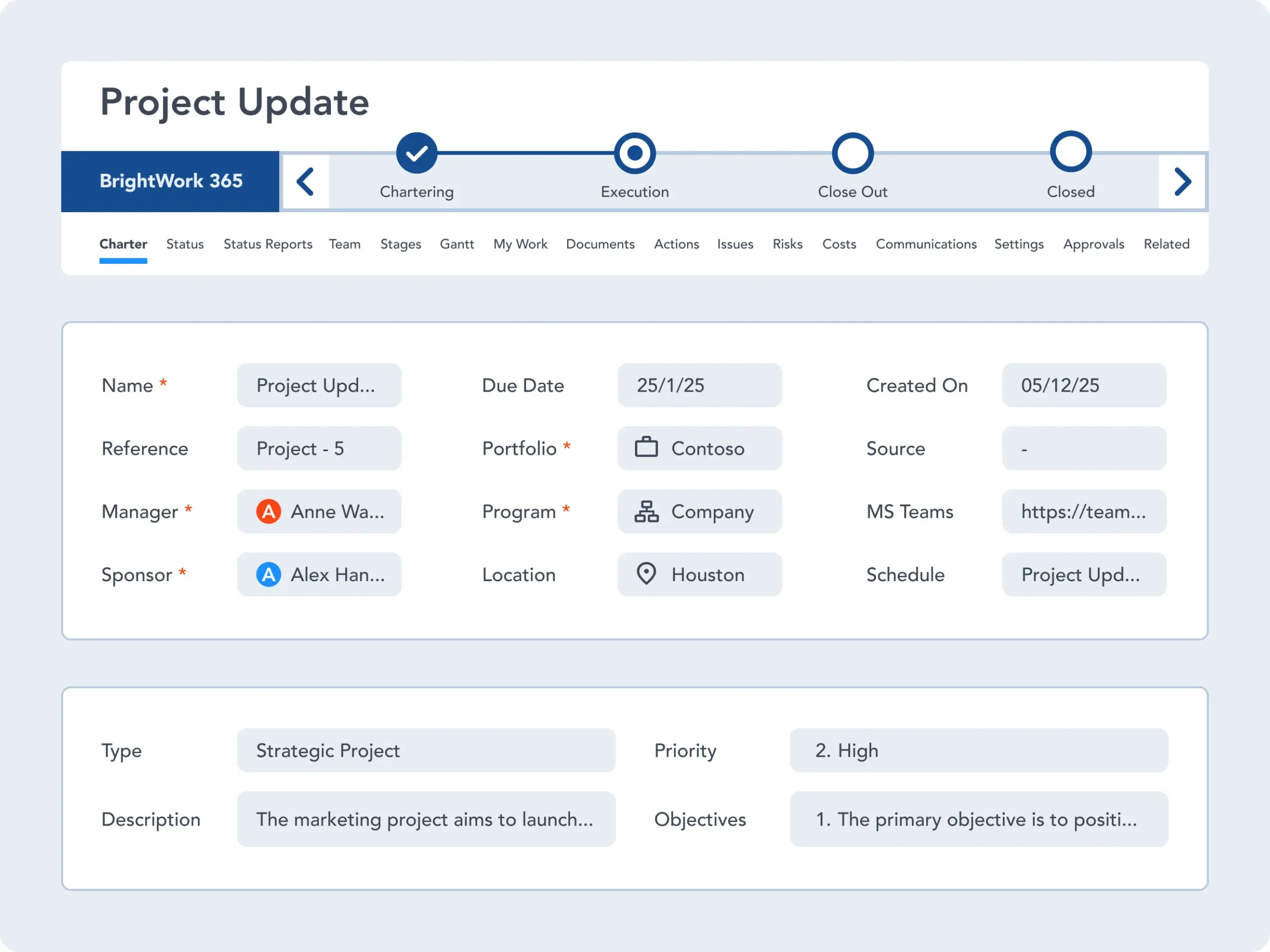Open the Priority field showing 2. High
The width and height of the screenshot is (1270, 952).
tap(978, 750)
